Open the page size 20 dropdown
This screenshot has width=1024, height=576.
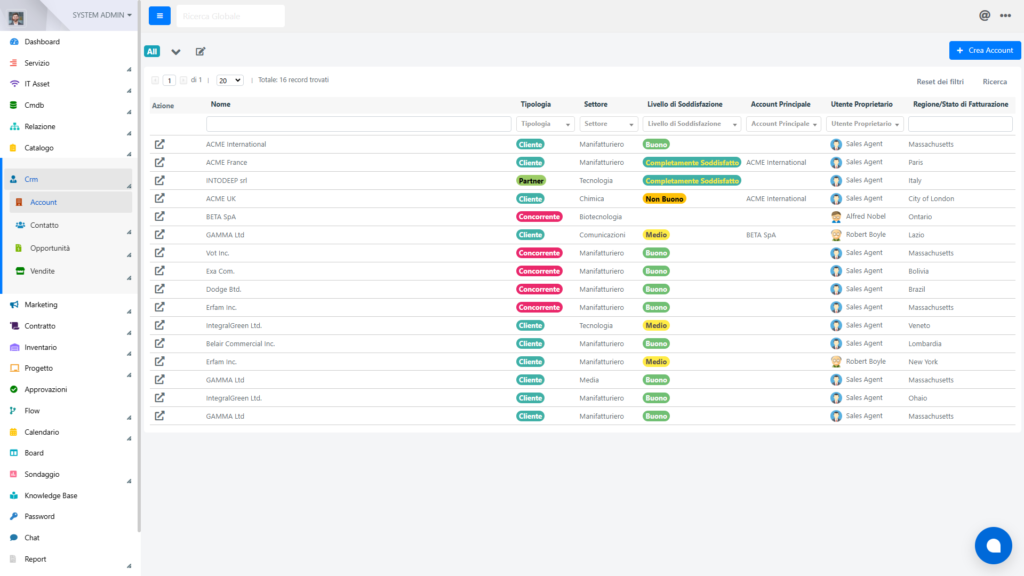pos(229,80)
